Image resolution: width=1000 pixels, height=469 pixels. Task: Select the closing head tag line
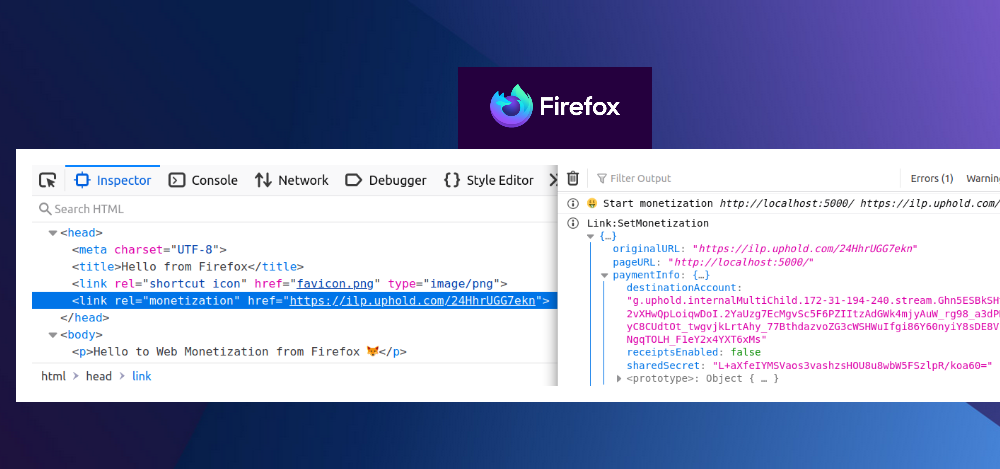click(x=85, y=318)
